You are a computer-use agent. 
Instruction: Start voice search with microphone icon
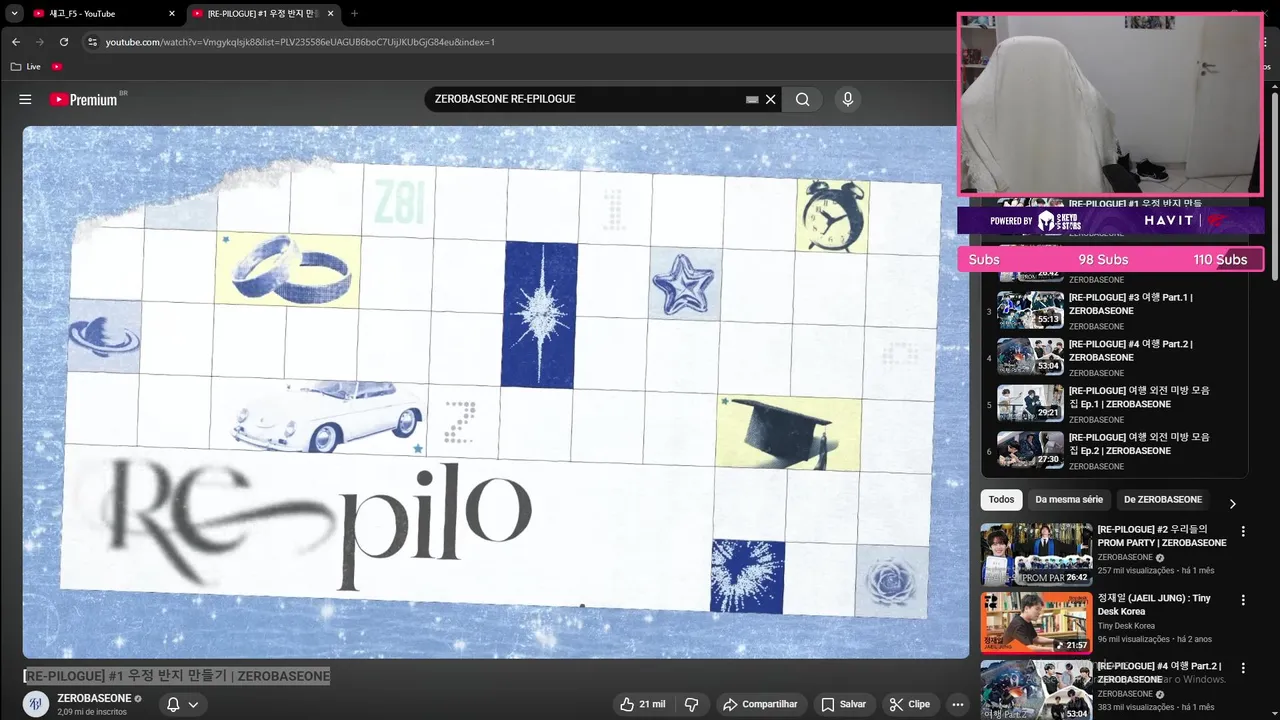point(848,100)
